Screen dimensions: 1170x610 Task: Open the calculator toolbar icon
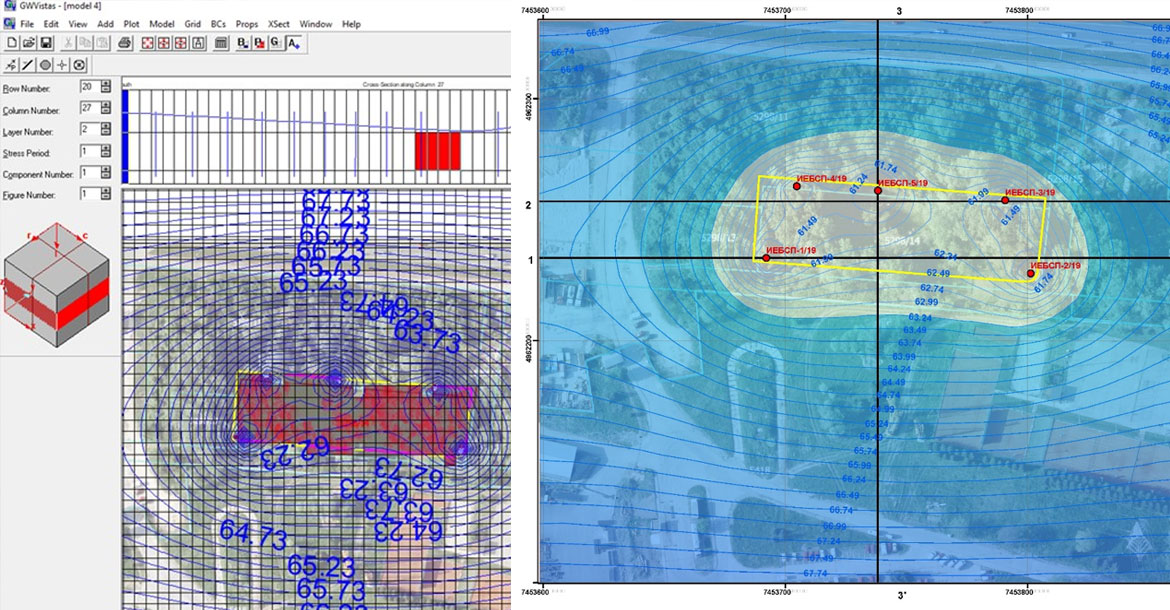221,43
